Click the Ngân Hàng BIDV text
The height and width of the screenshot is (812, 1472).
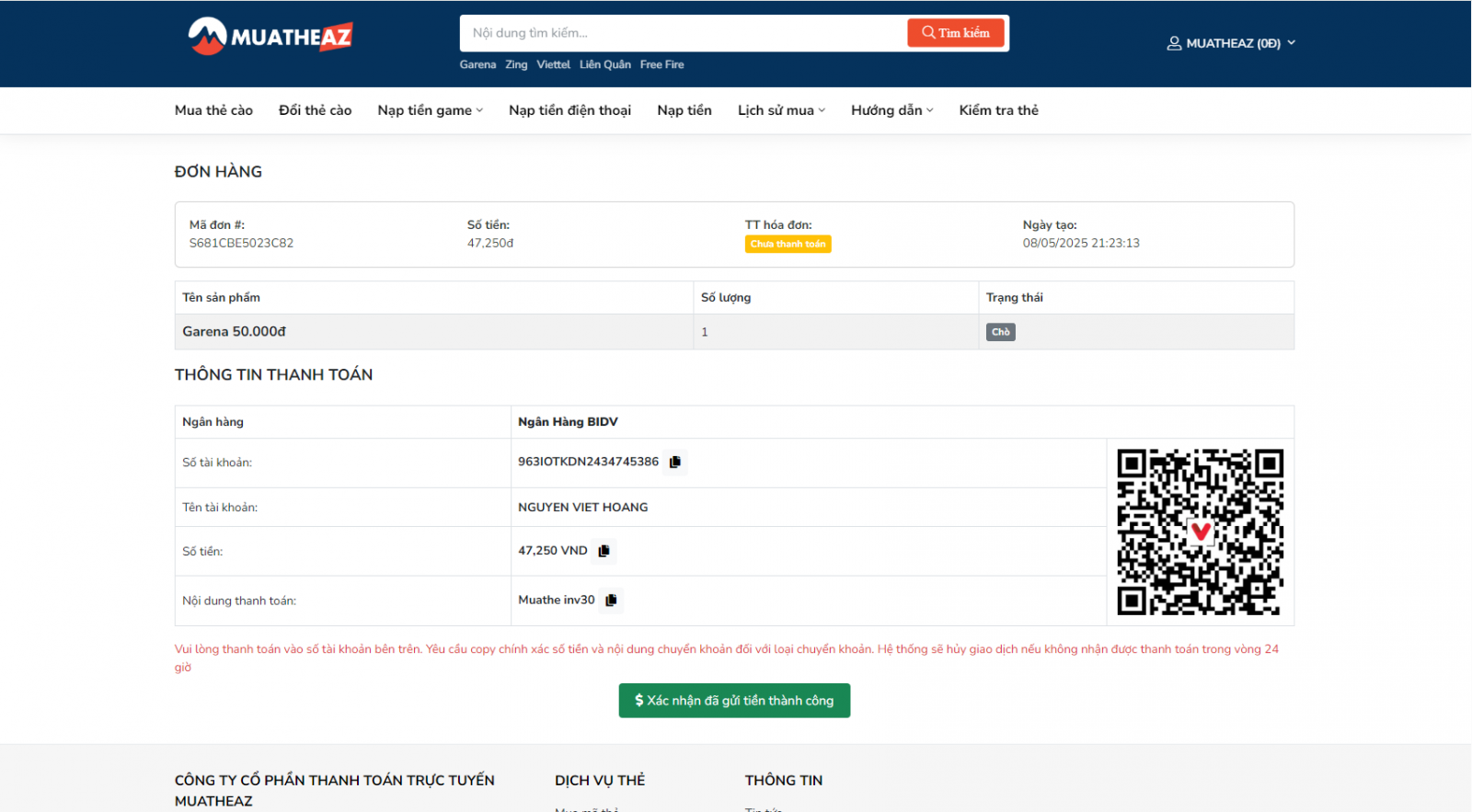568,422
